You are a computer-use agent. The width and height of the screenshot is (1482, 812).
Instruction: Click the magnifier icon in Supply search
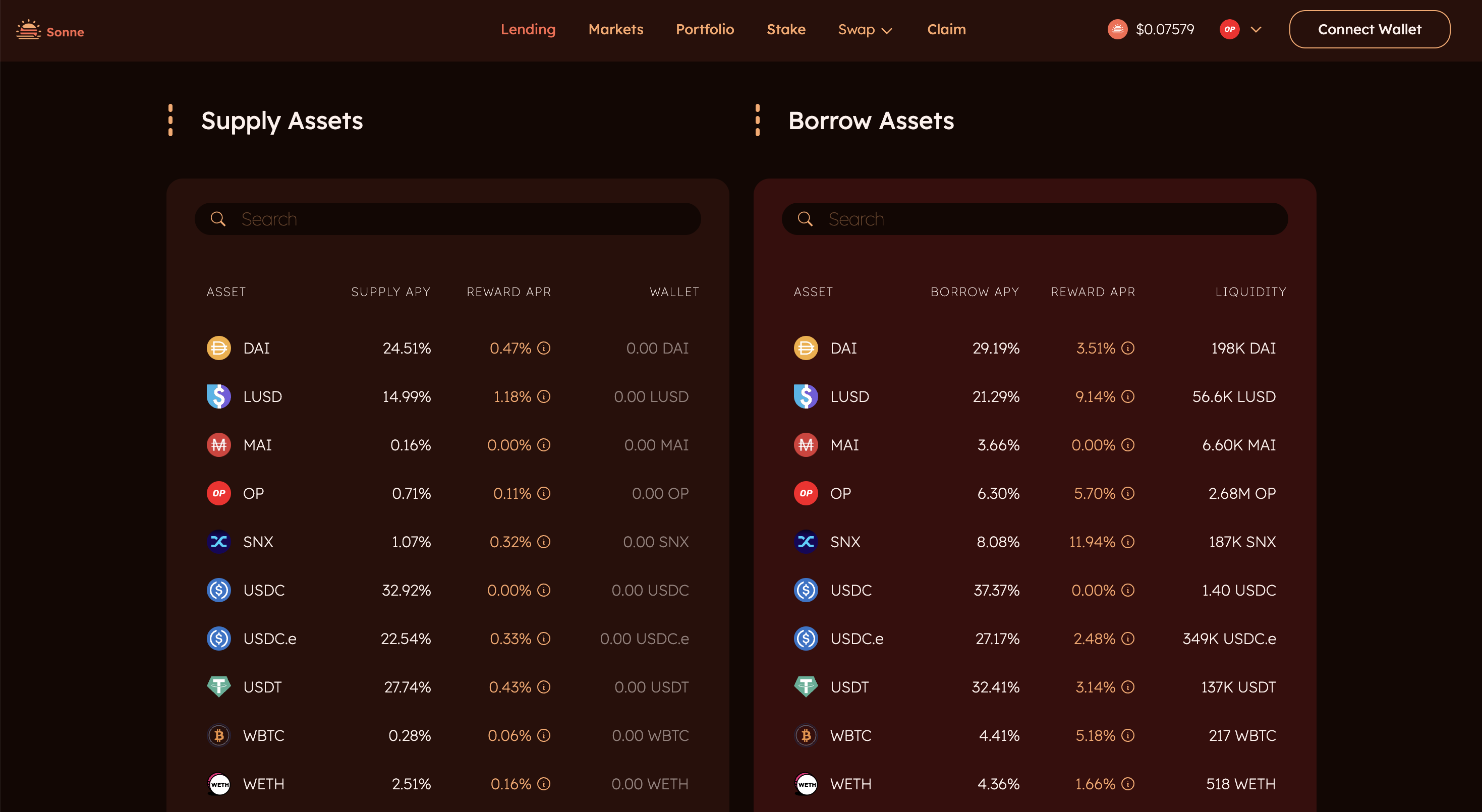point(218,218)
